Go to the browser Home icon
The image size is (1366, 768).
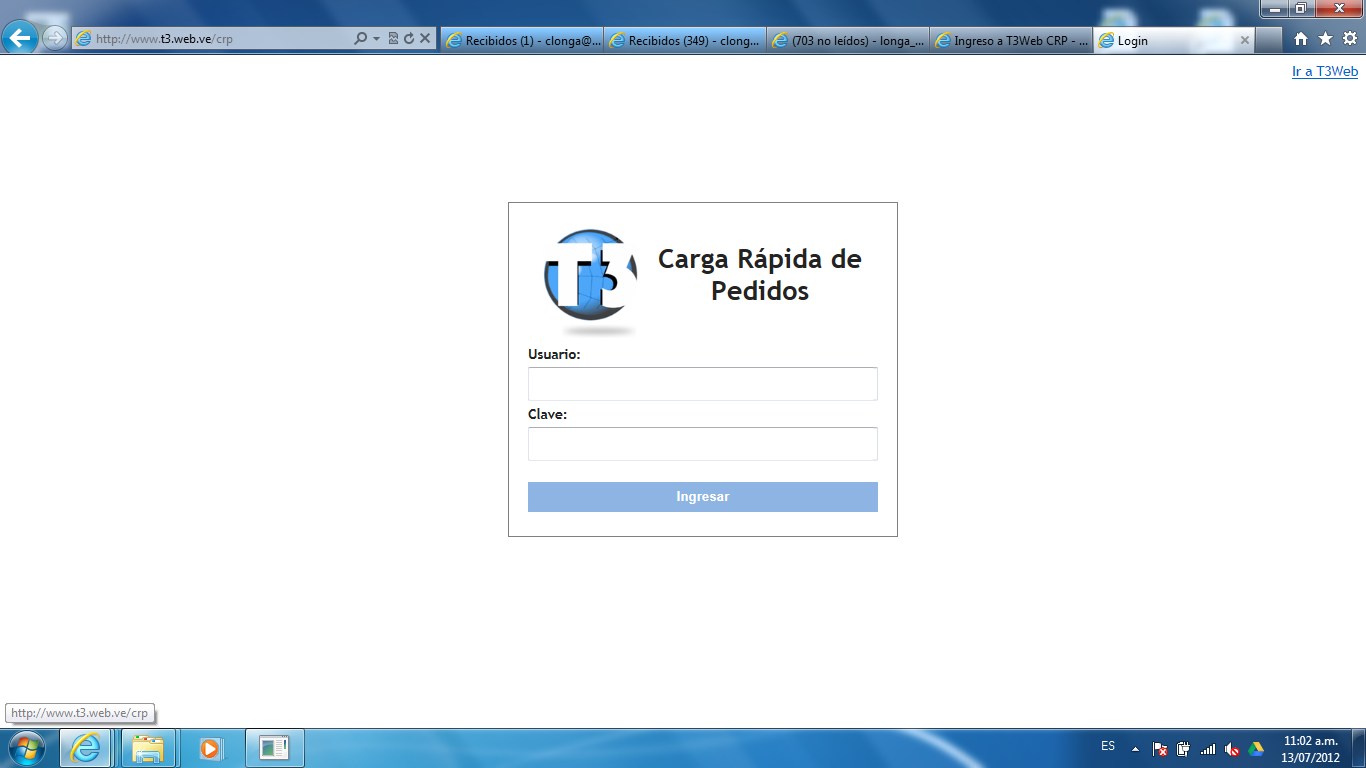pos(1301,39)
